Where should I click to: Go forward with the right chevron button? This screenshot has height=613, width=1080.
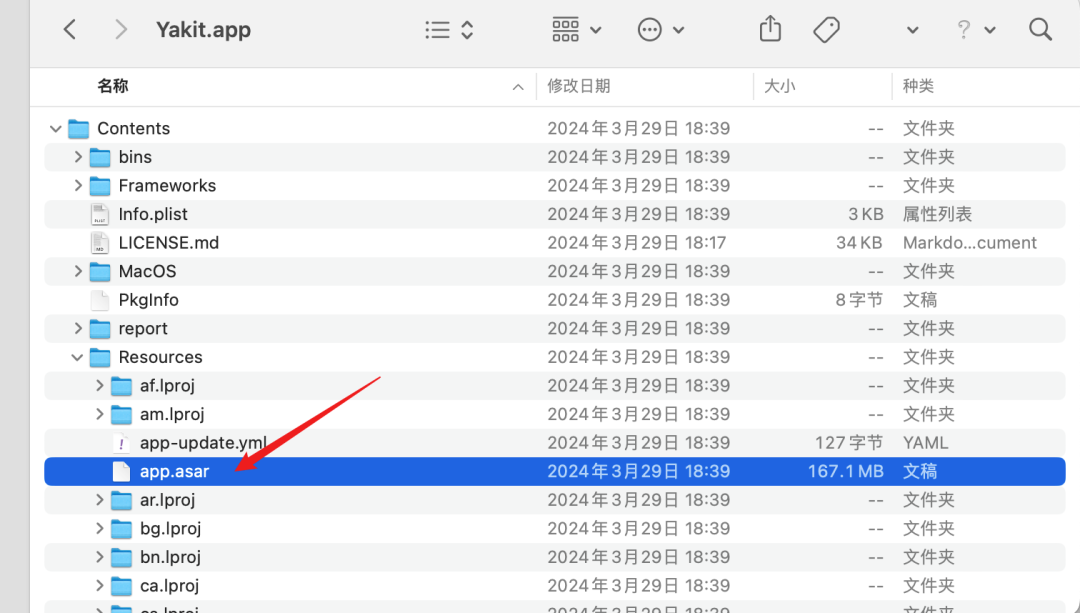coord(121,30)
